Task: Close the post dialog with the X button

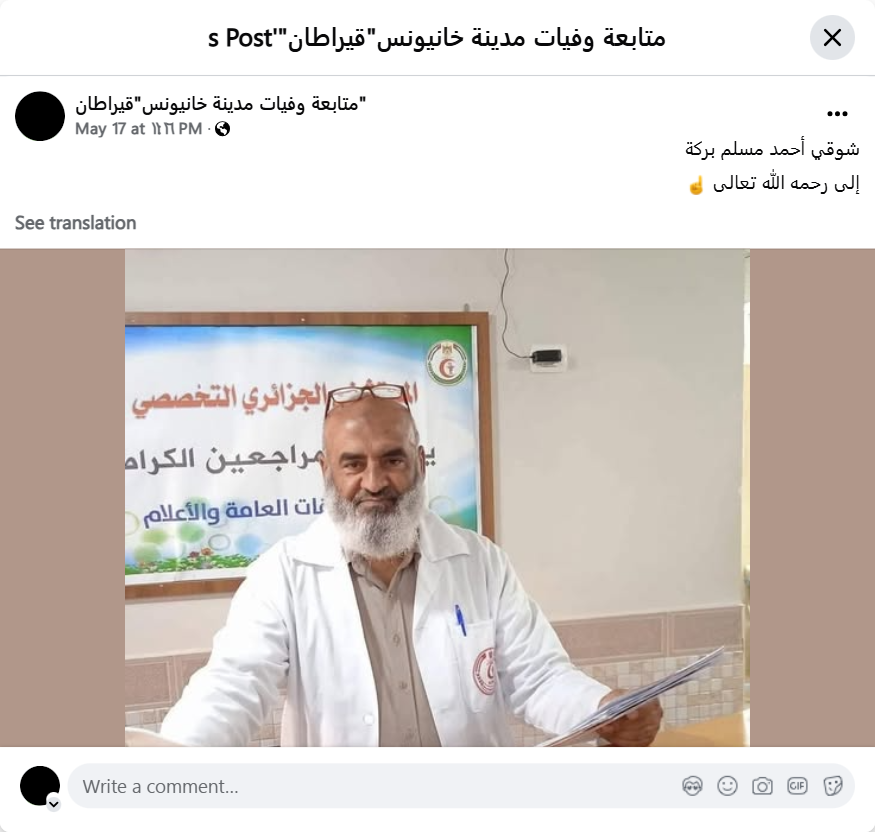Action: point(832,38)
